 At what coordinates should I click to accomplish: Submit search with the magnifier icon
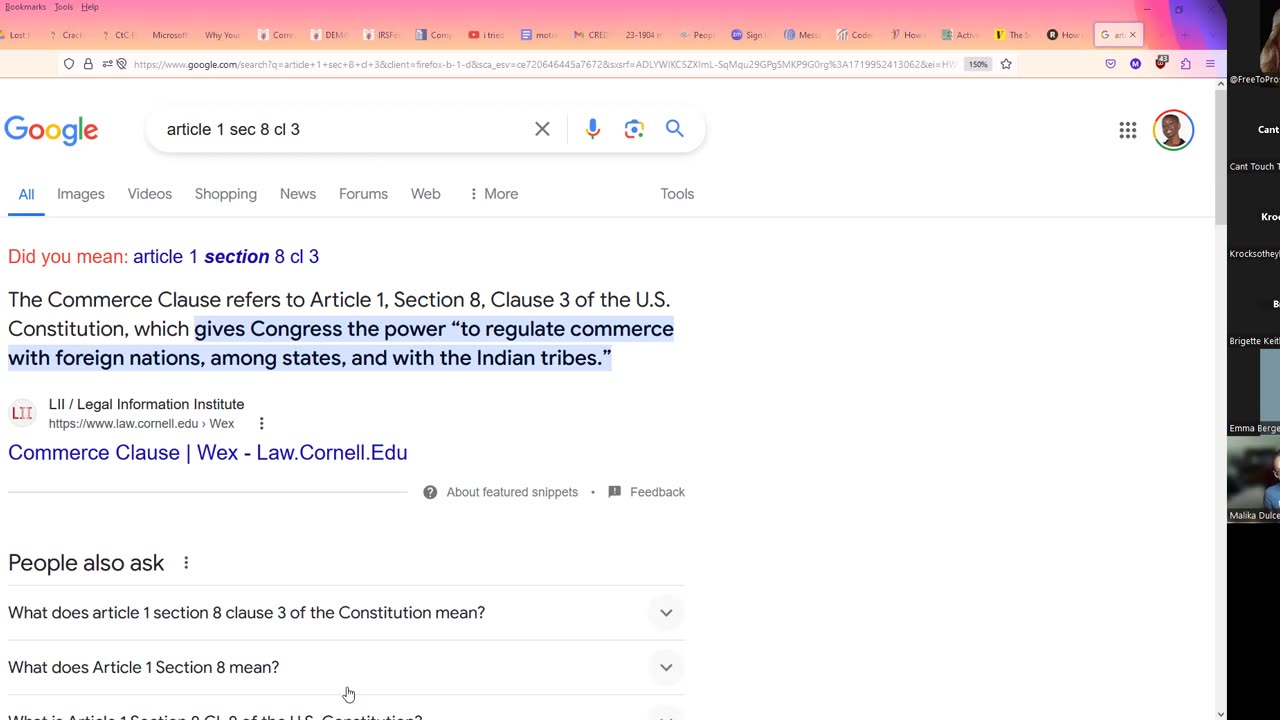(675, 129)
